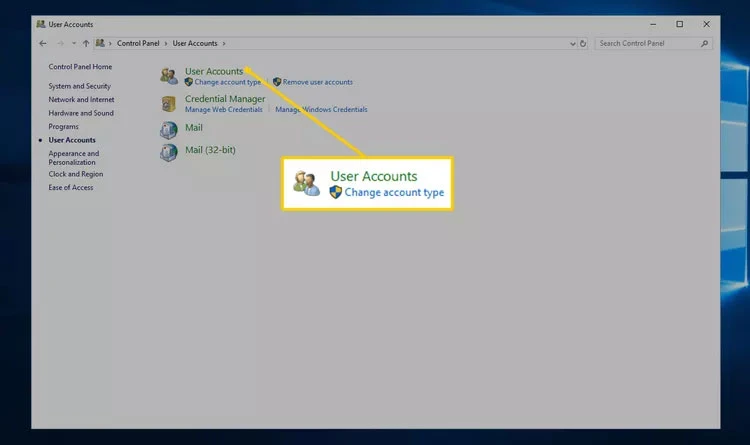Refresh the Control Panel view

pyautogui.click(x=583, y=44)
